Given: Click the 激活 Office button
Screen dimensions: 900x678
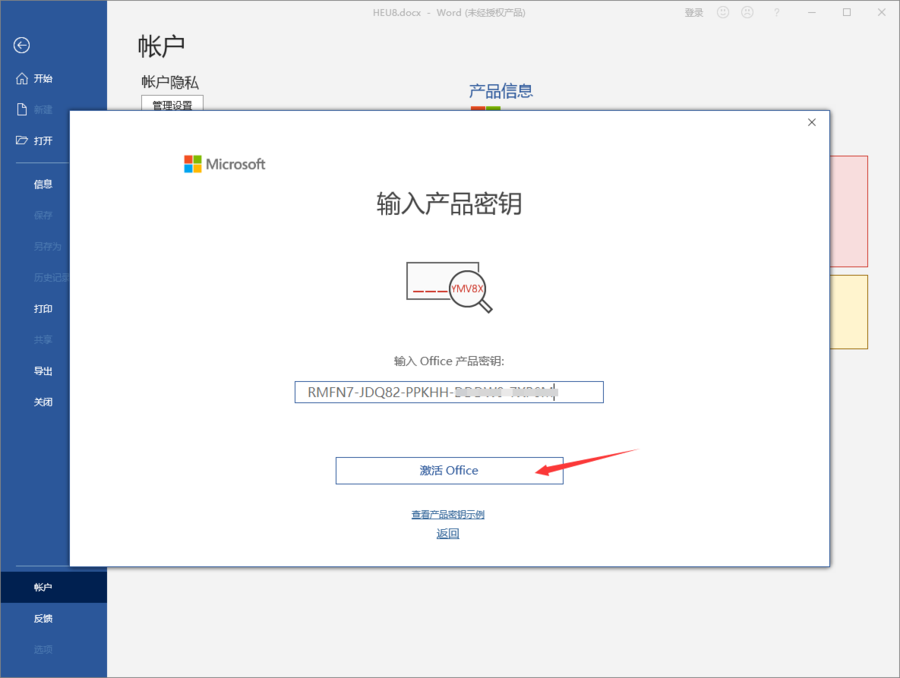Looking at the screenshot, I should 449,471.
